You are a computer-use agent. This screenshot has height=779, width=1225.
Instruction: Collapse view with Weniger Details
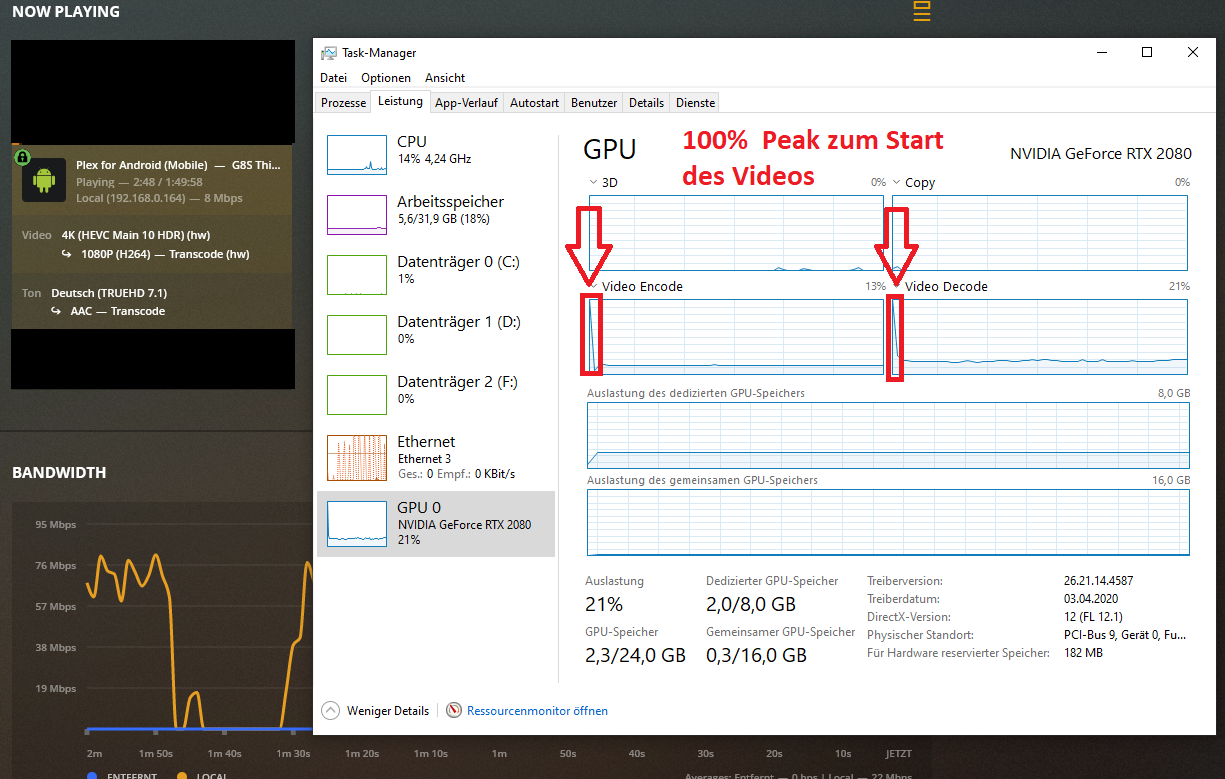tap(375, 711)
